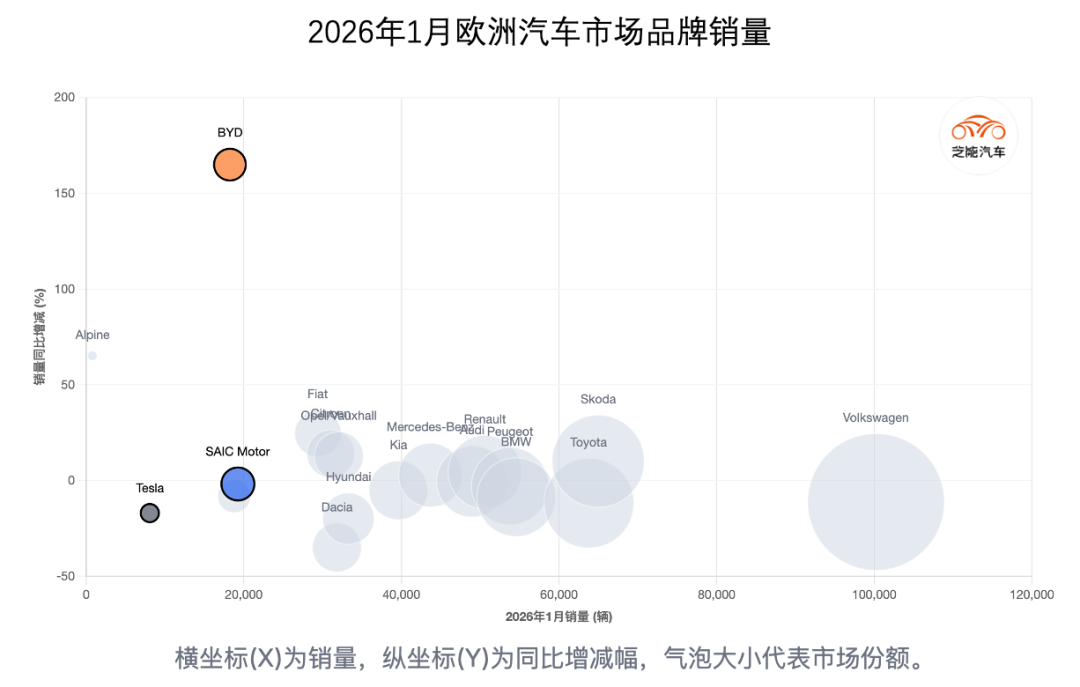Click the x-axis tick "60,000"
Viewport: 1080px width, 687px height.
[x=559, y=595]
